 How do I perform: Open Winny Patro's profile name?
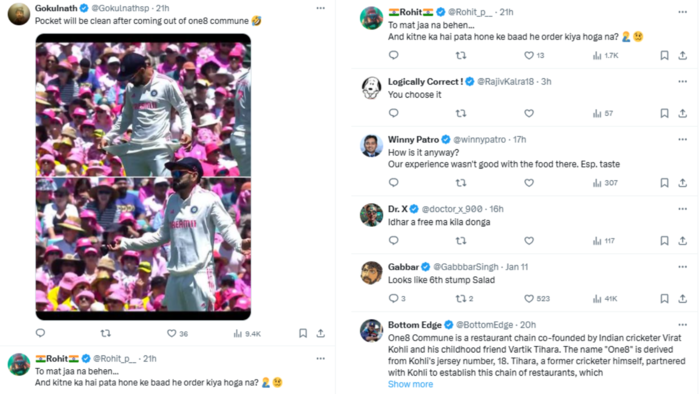pyautogui.click(x=413, y=140)
